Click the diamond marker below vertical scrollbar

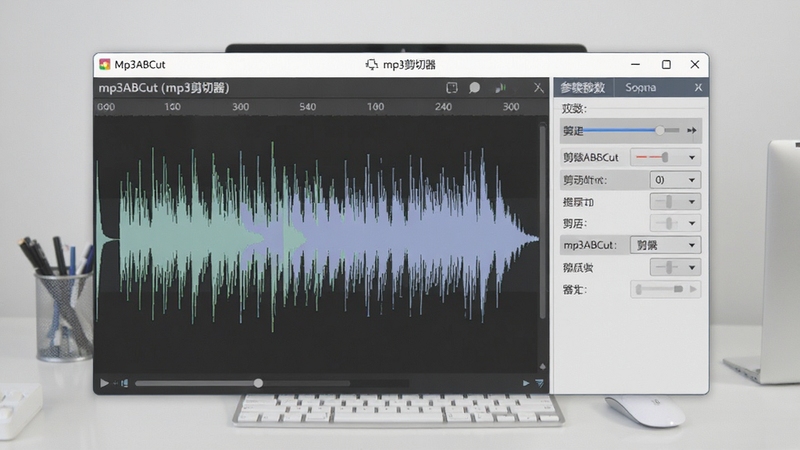[542, 366]
